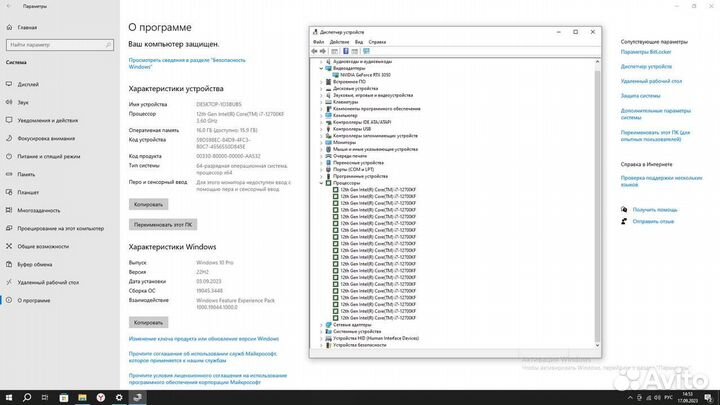Collapse the Процессоры tree node
The height and width of the screenshot is (405, 720).
321,183
